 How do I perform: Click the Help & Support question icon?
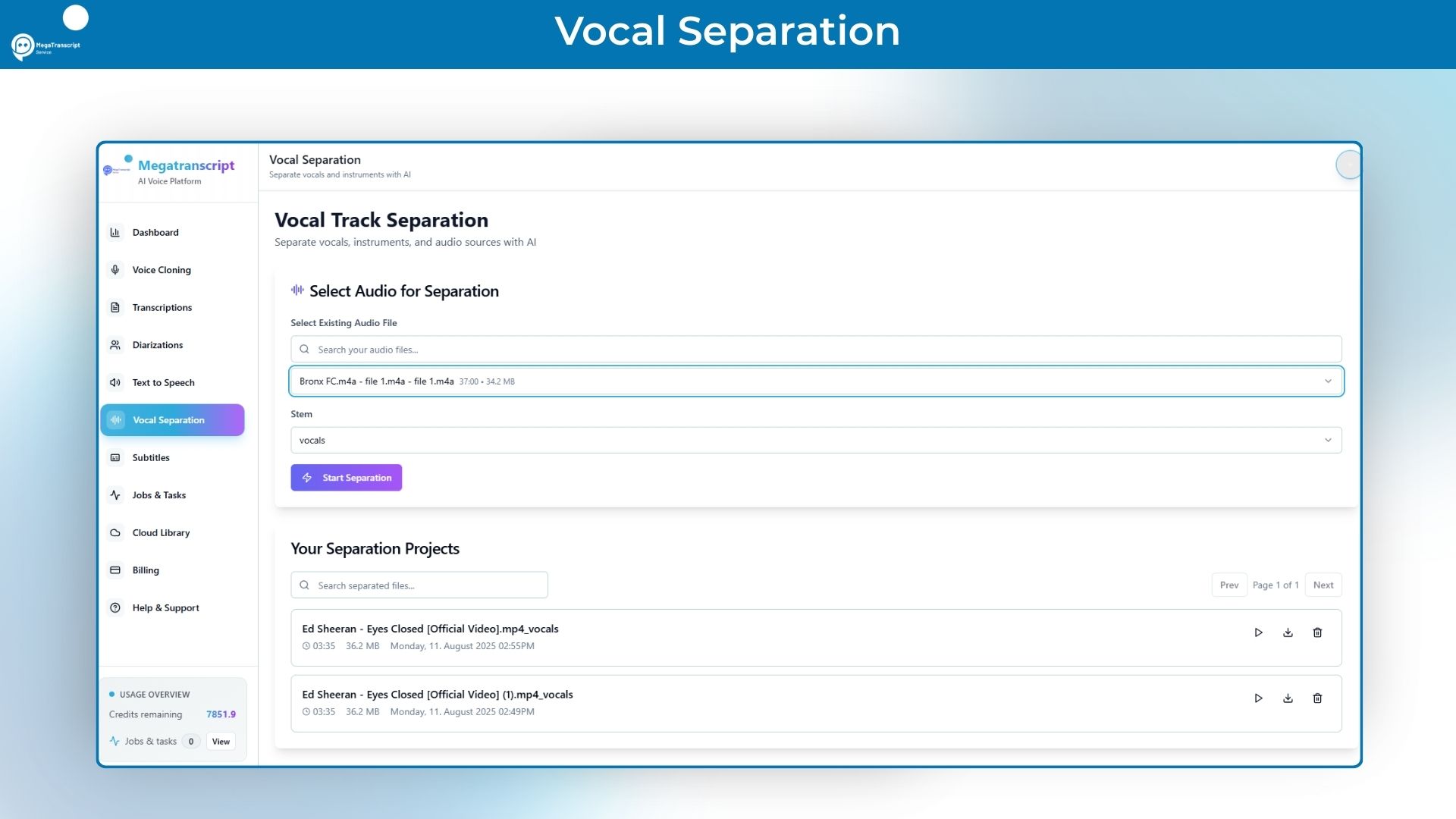pos(115,607)
